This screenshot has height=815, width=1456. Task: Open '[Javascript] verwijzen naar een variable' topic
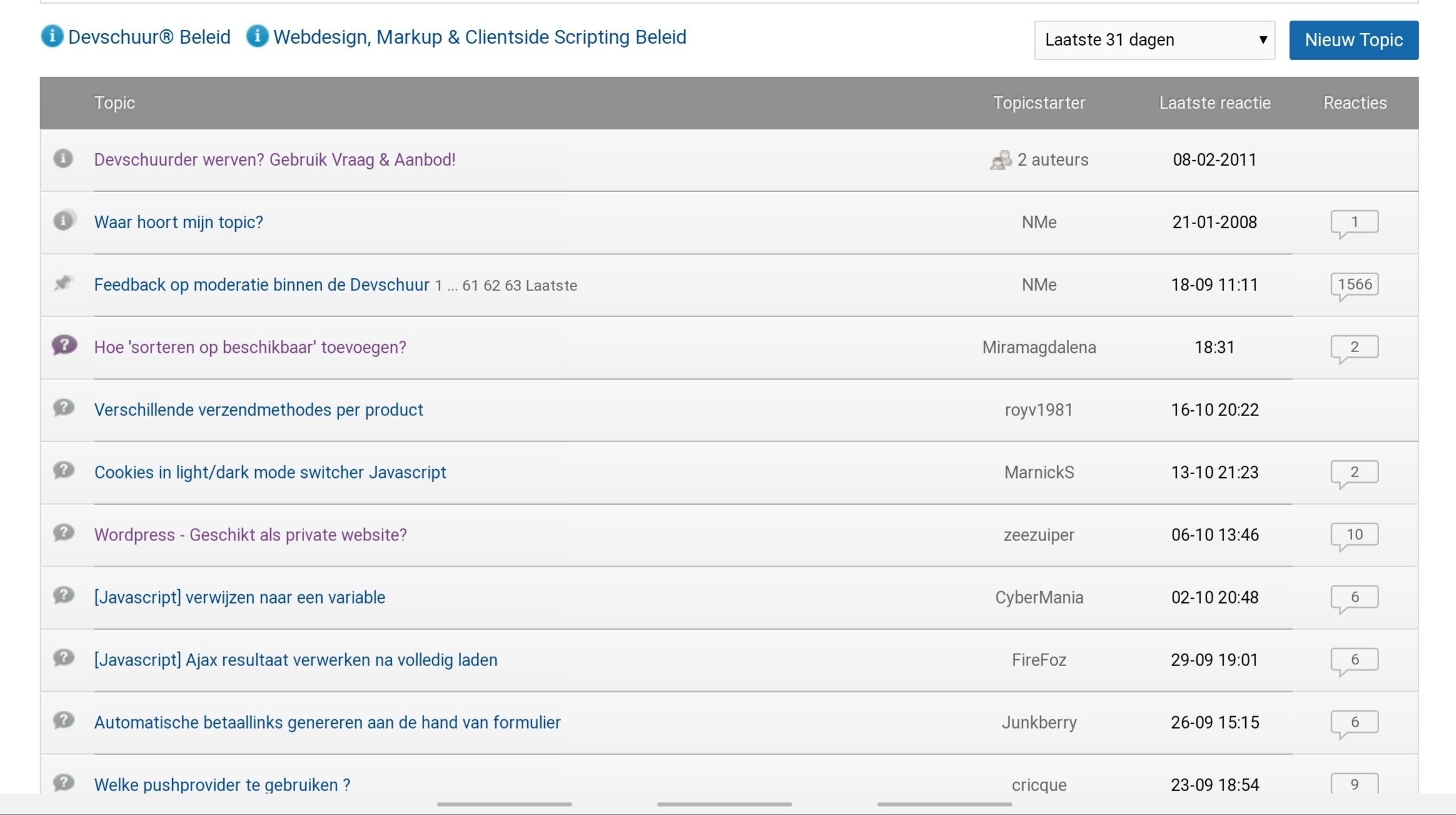click(x=240, y=597)
